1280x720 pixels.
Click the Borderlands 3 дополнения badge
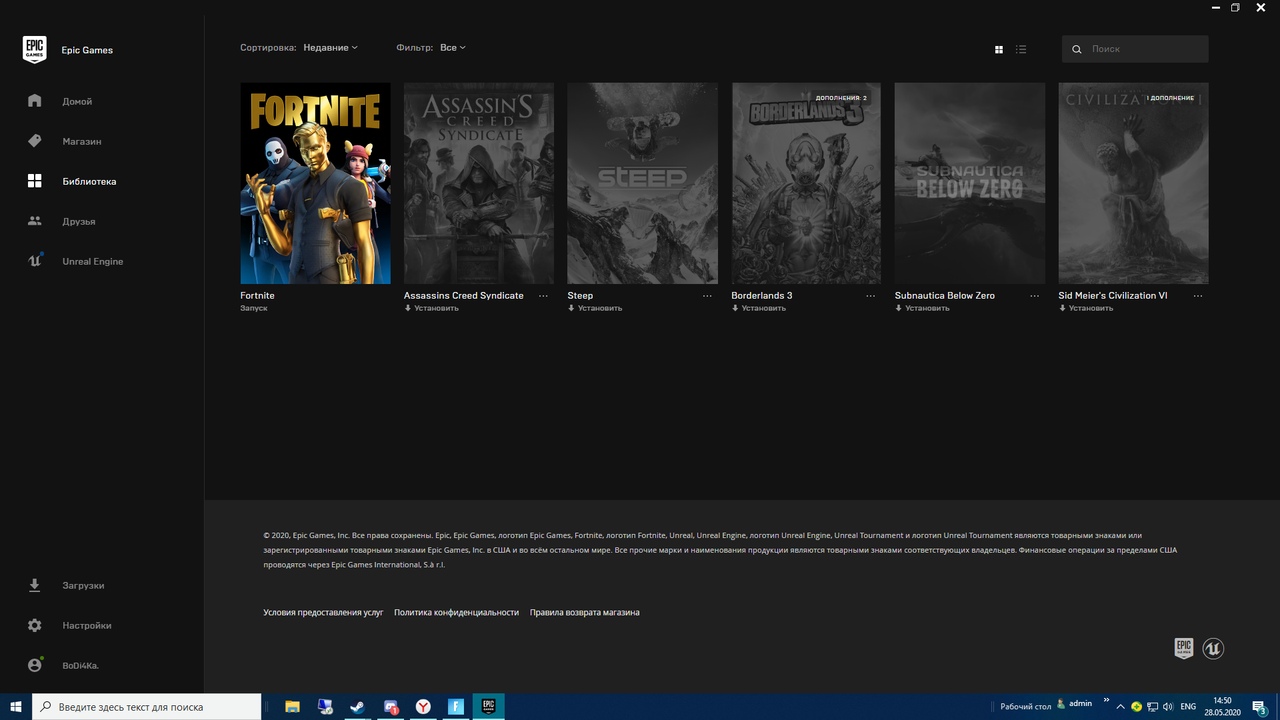[841, 98]
